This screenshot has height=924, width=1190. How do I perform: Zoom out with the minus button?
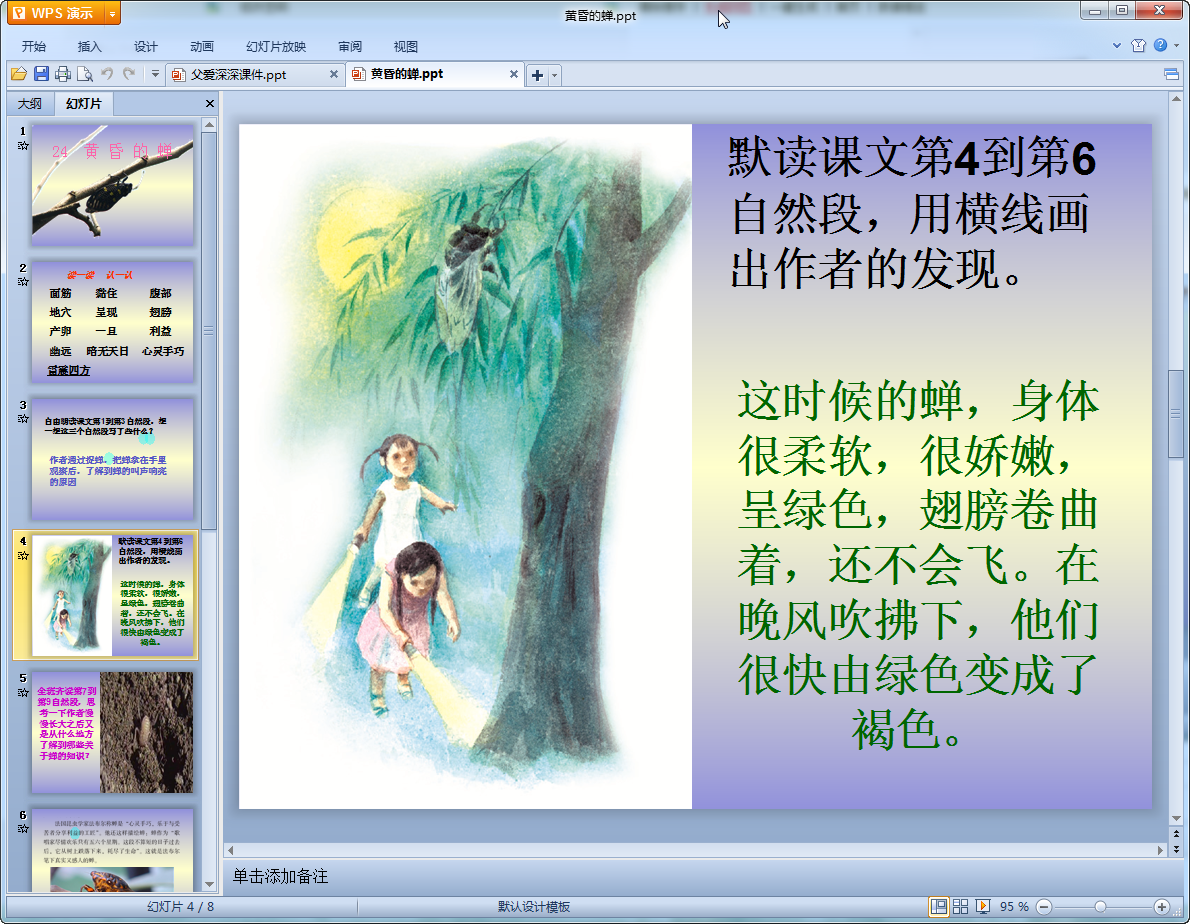(1044, 907)
